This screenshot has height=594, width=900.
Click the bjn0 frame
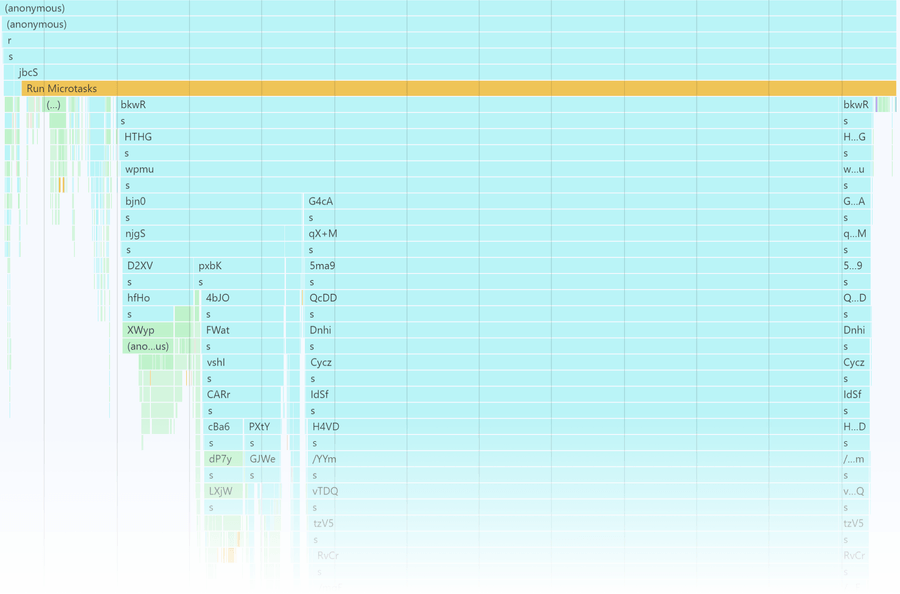pyautogui.click(x=212, y=201)
